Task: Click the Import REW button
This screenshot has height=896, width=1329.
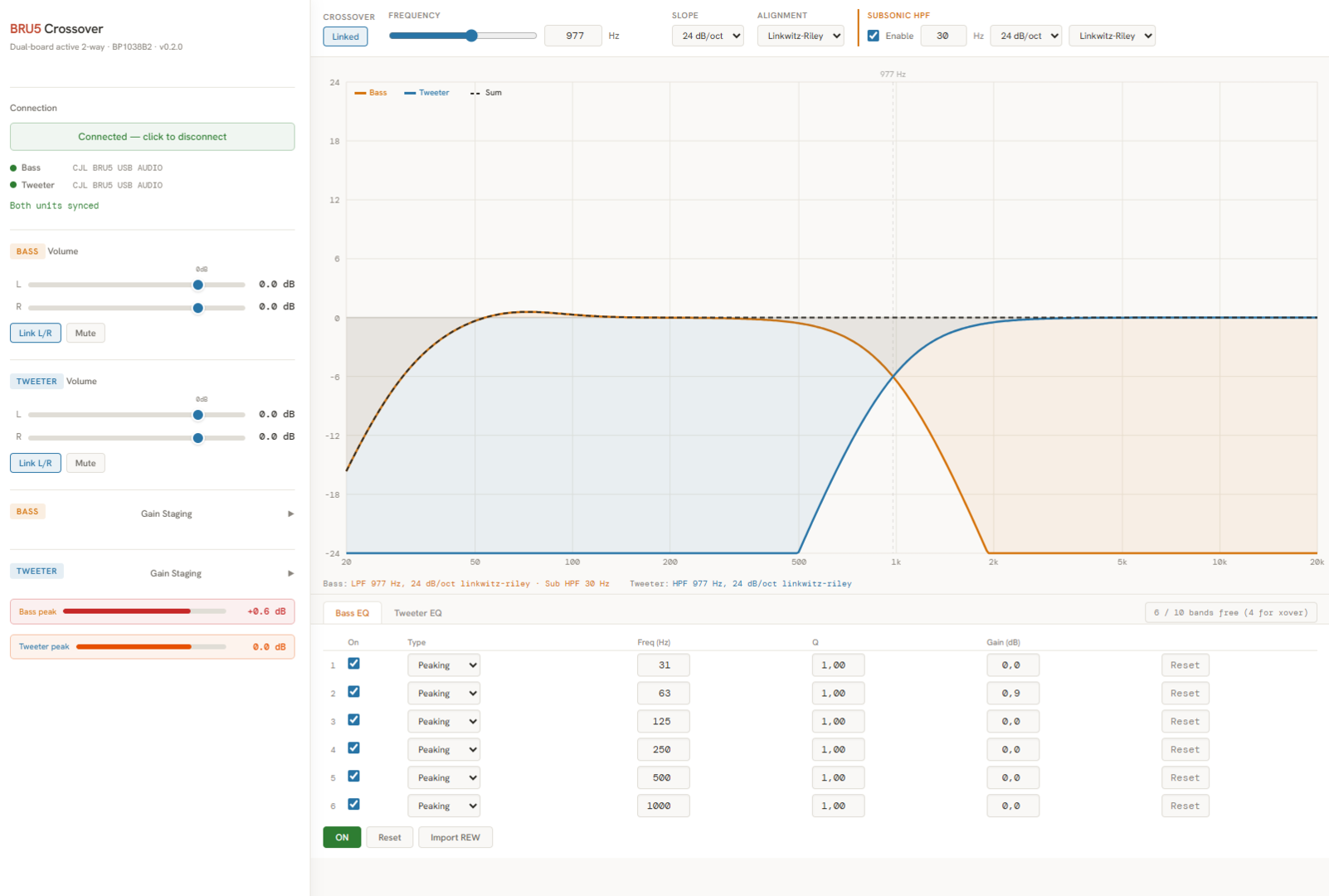Action: click(455, 838)
